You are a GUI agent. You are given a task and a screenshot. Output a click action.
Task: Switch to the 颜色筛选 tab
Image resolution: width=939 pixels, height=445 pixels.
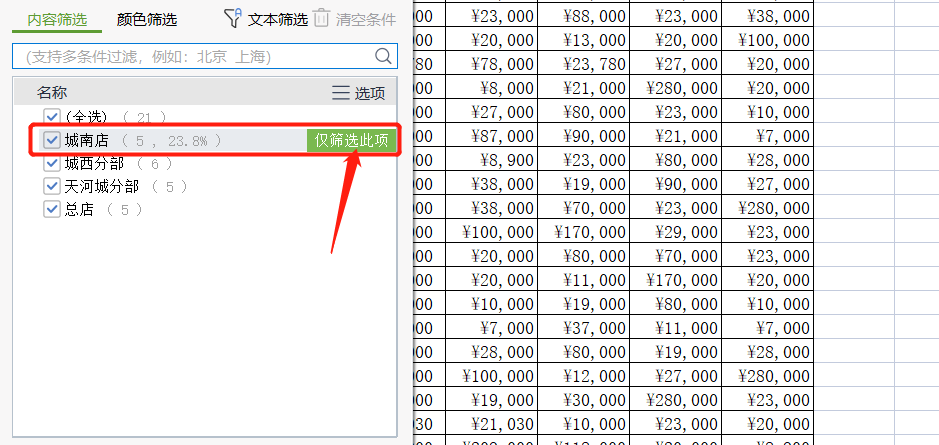click(x=147, y=20)
